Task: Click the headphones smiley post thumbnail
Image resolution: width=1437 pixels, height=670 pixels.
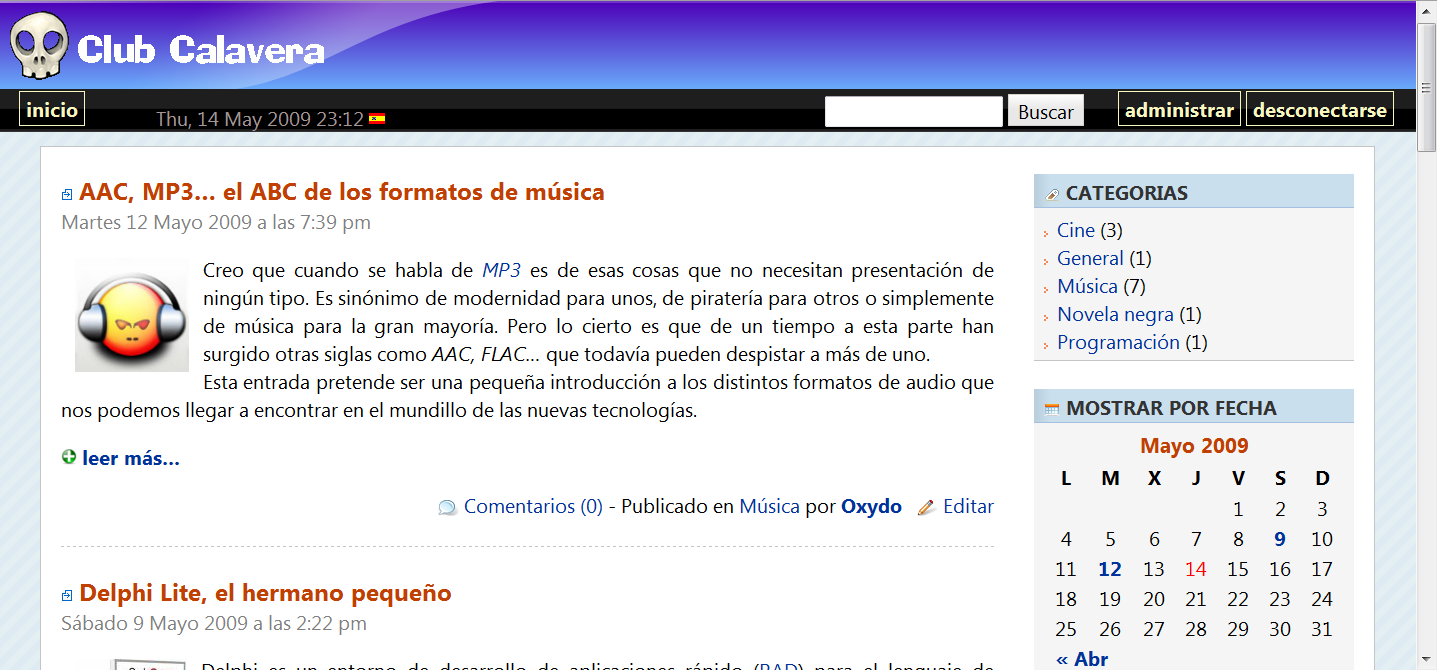Action: [131, 317]
